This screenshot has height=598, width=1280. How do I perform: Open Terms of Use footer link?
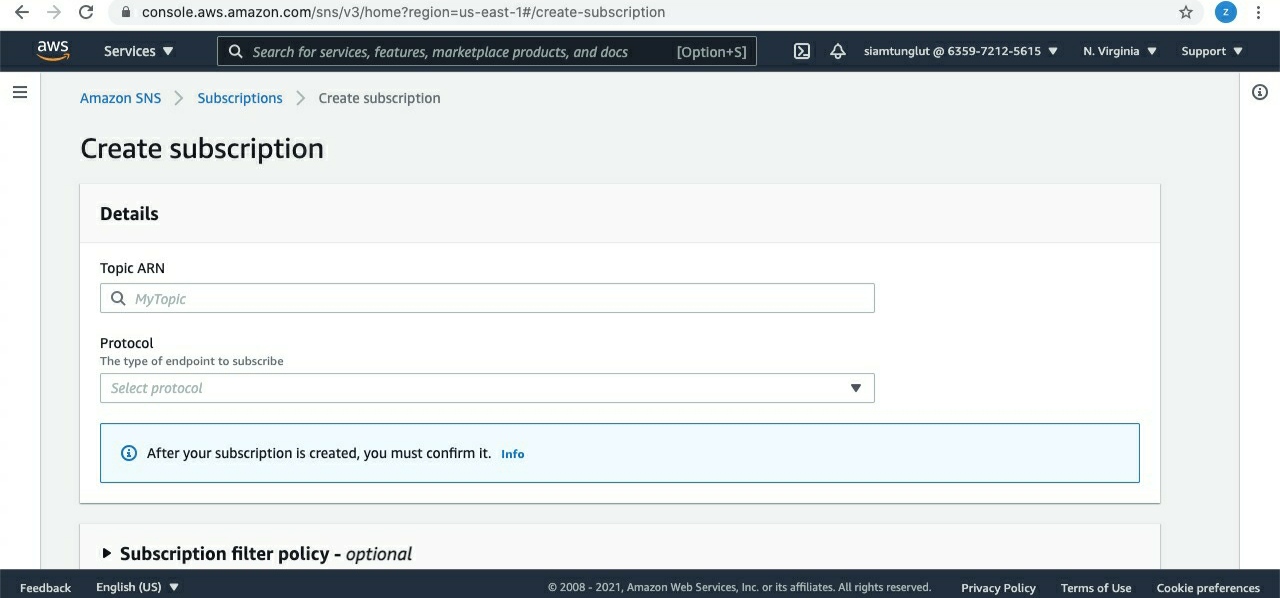click(1096, 588)
